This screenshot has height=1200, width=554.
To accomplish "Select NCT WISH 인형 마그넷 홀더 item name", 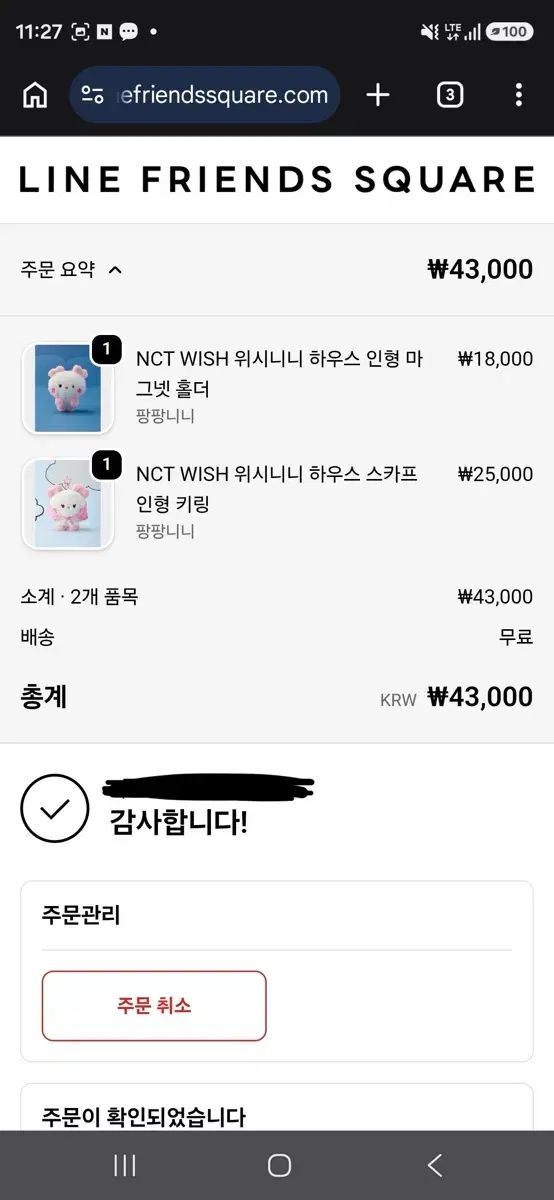I will click(x=280, y=374).
